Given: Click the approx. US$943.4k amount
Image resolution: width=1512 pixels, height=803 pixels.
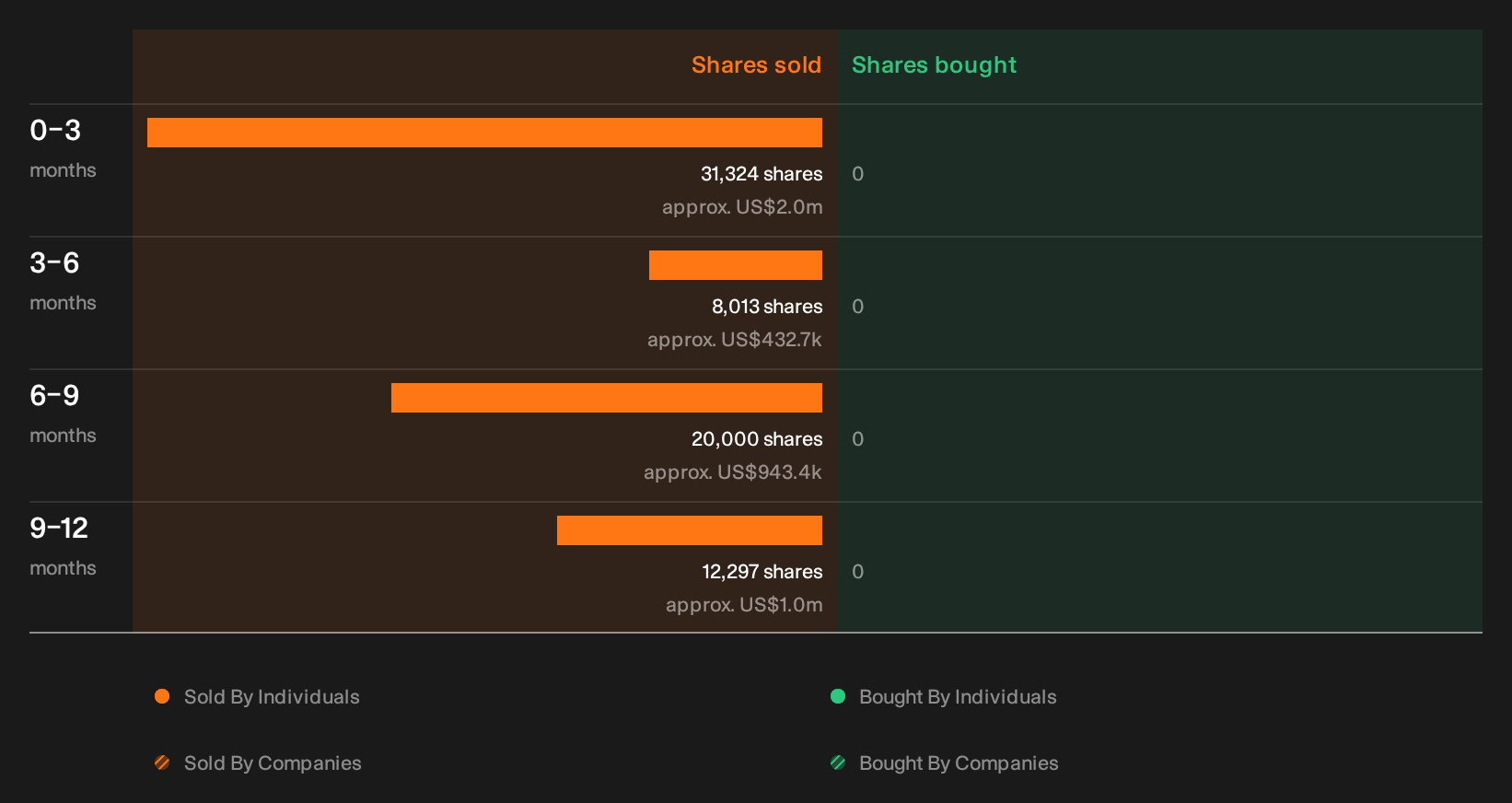Looking at the screenshot, I should (x=733, y=472).
